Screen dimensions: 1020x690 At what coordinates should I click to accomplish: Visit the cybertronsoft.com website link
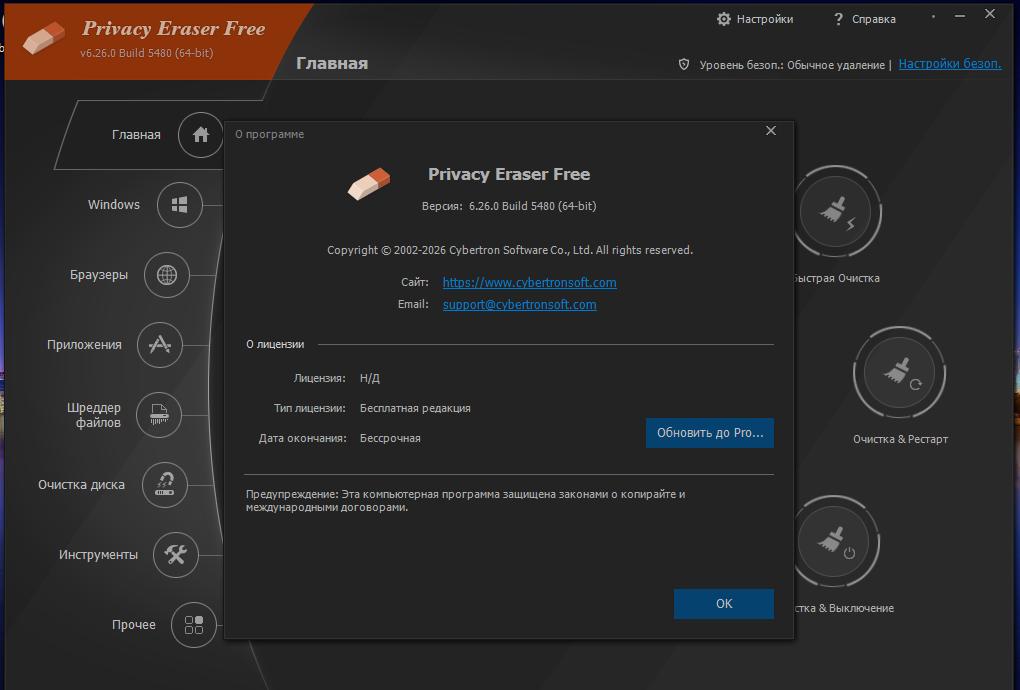click(x=529, y=283)
